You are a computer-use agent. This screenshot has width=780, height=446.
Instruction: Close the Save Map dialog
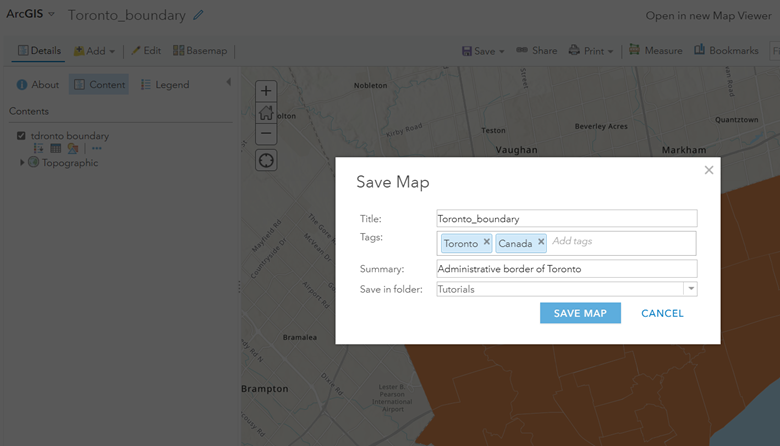709,170
